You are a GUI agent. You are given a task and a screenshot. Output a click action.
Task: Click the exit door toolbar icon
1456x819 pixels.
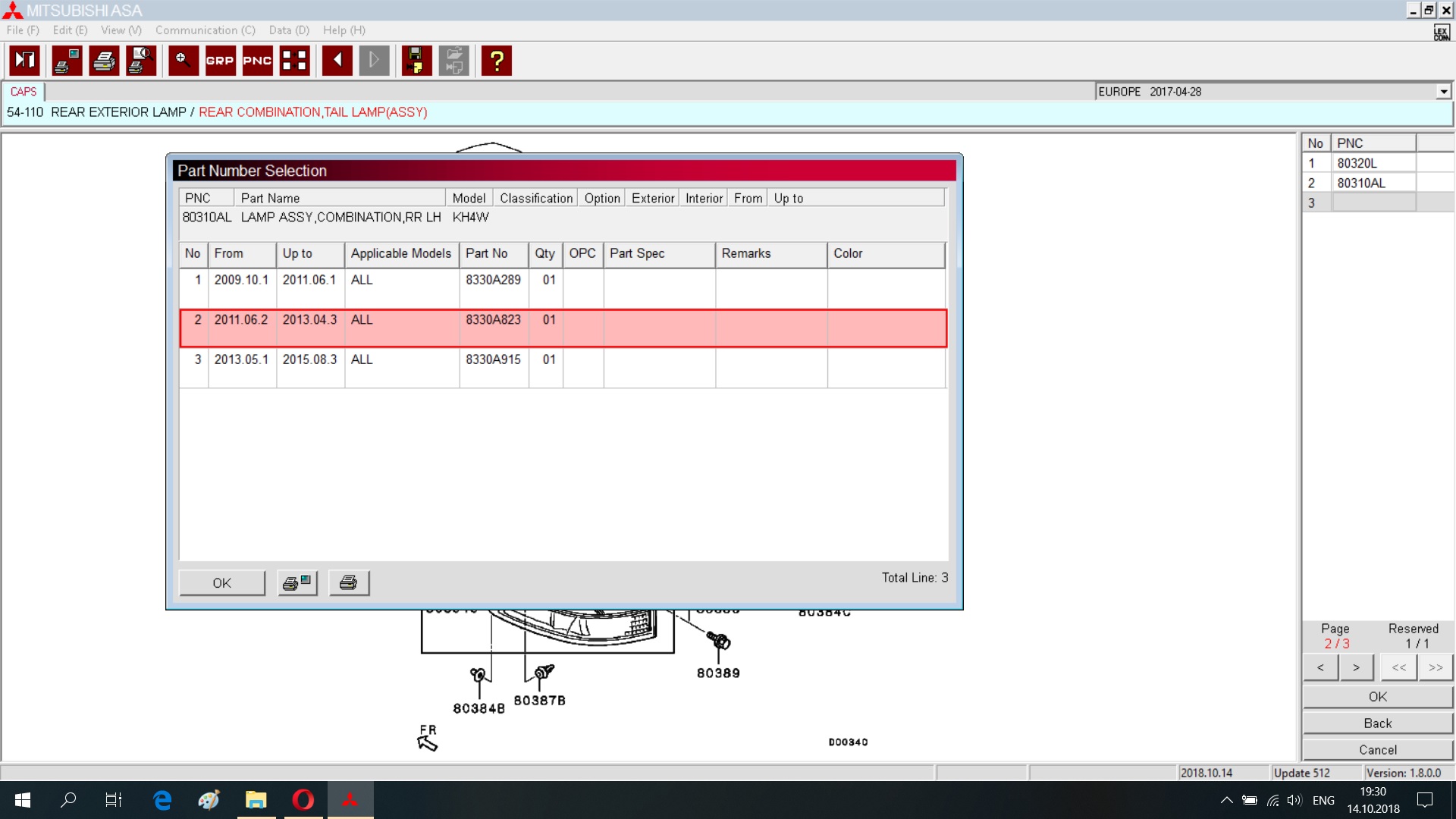pyautogui.click(x=24, y=61)
